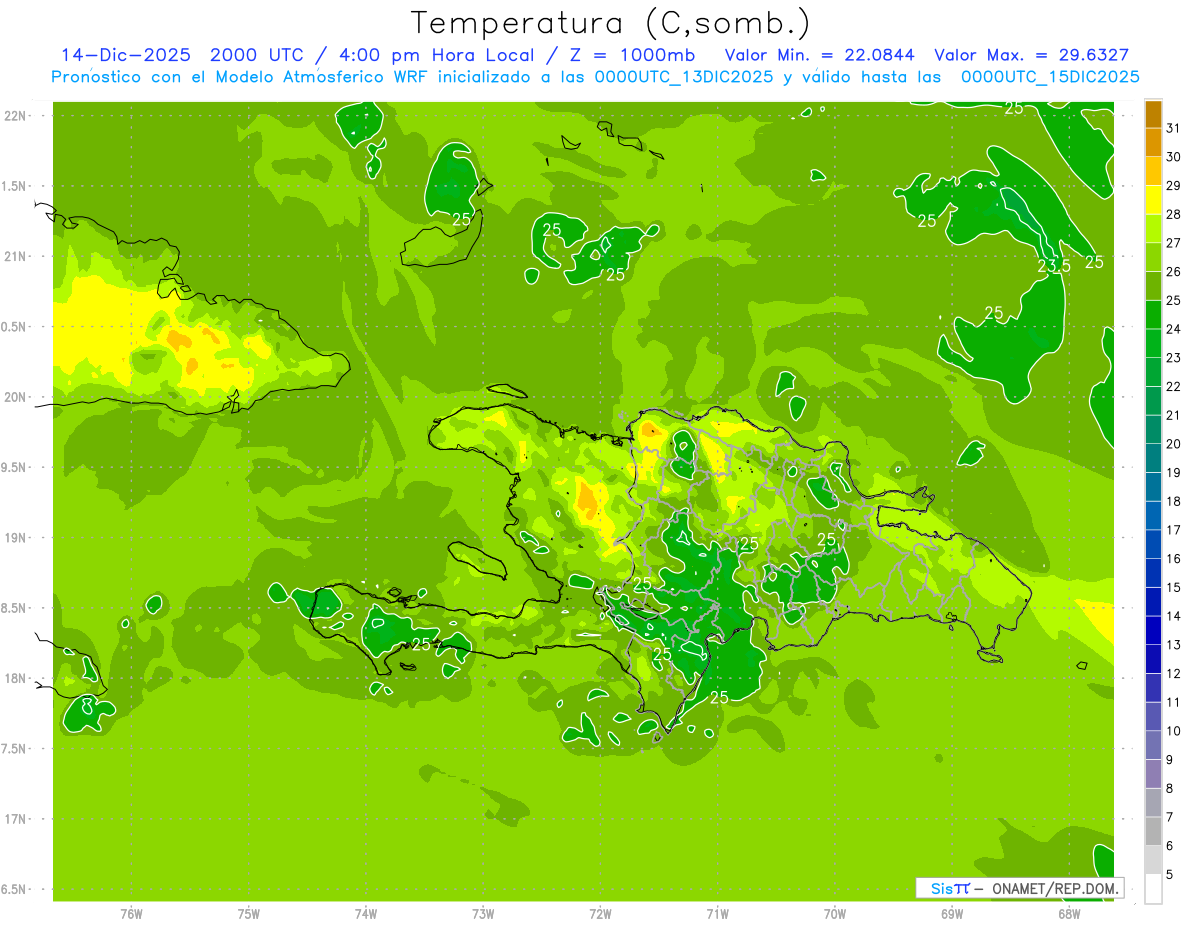Viewport: 1200px width, 927px height.
Task: Click the "76W" longitude label
Action: pos(131,913)
